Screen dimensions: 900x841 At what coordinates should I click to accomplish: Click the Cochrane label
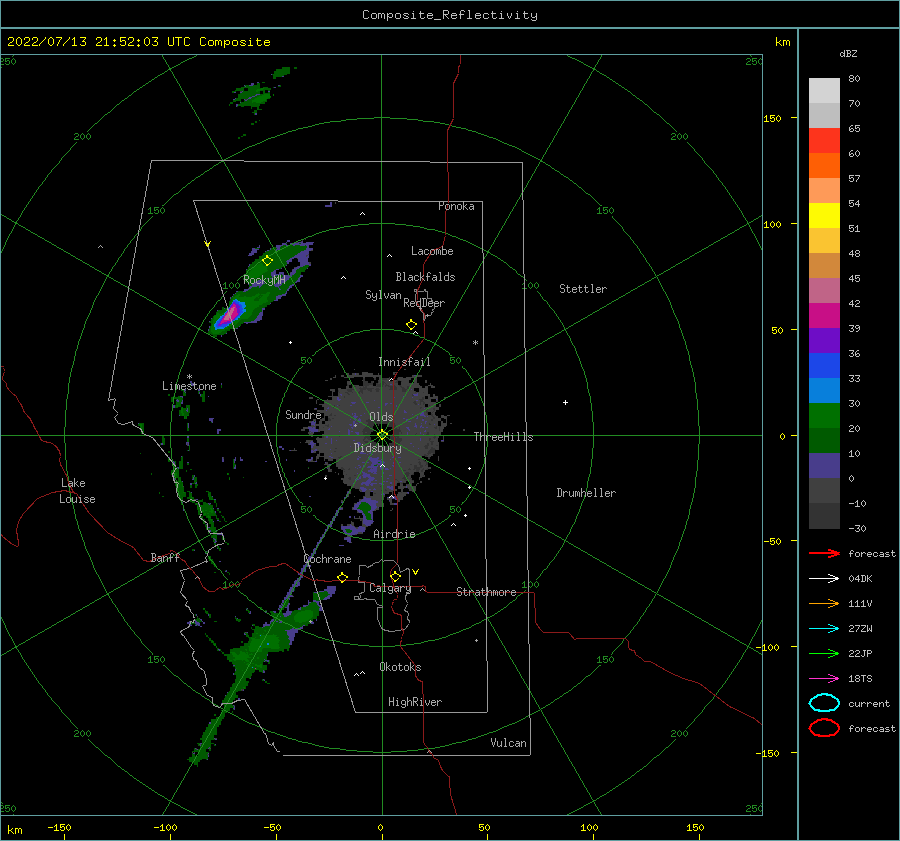327,559
